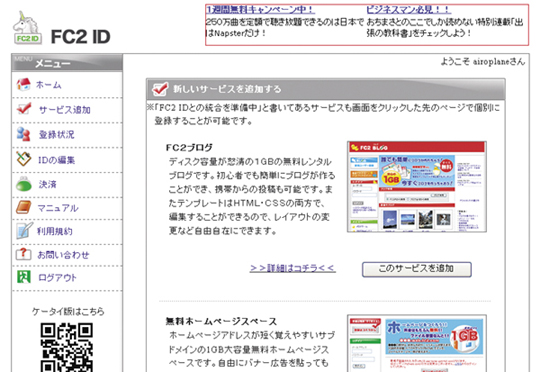This screenshot has width=540, height=372.
Task: Go to the マニュアル menu entry
Action: click(58, 208)
